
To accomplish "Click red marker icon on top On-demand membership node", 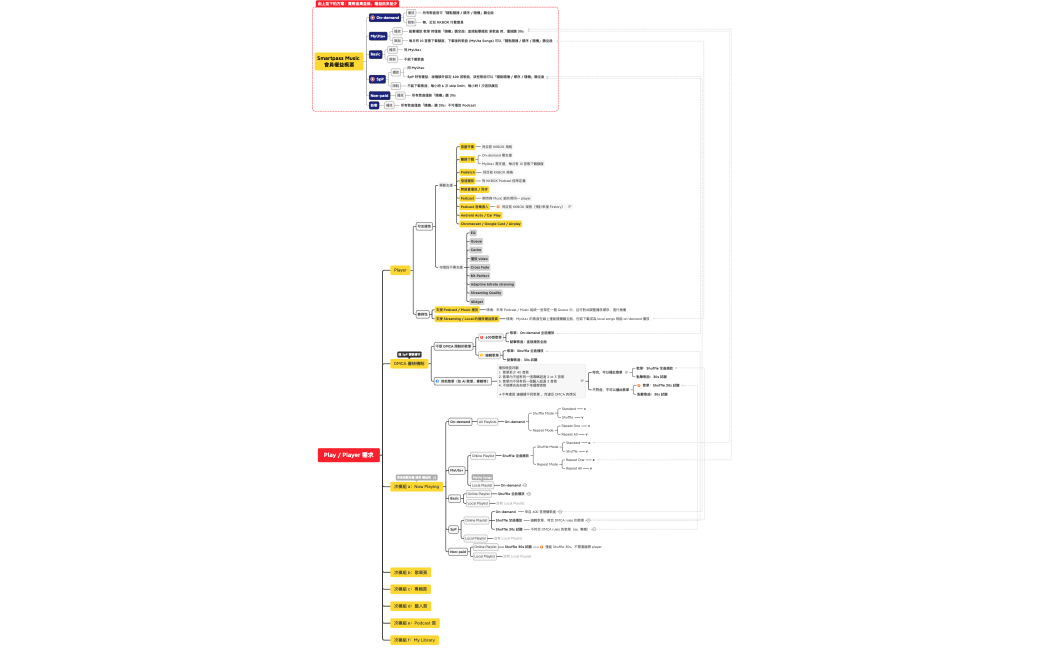I will click(x=373, y=18).
